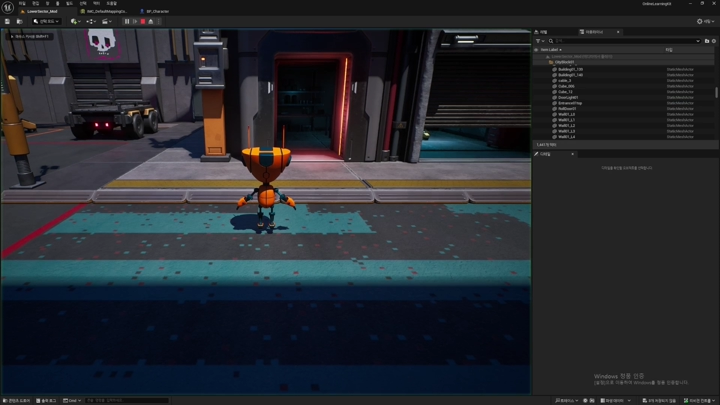Viewport: 720px width, 405px height.
Task: Open the Output Log in status bar
Action: pyautogui.click(x=46, y=400)
